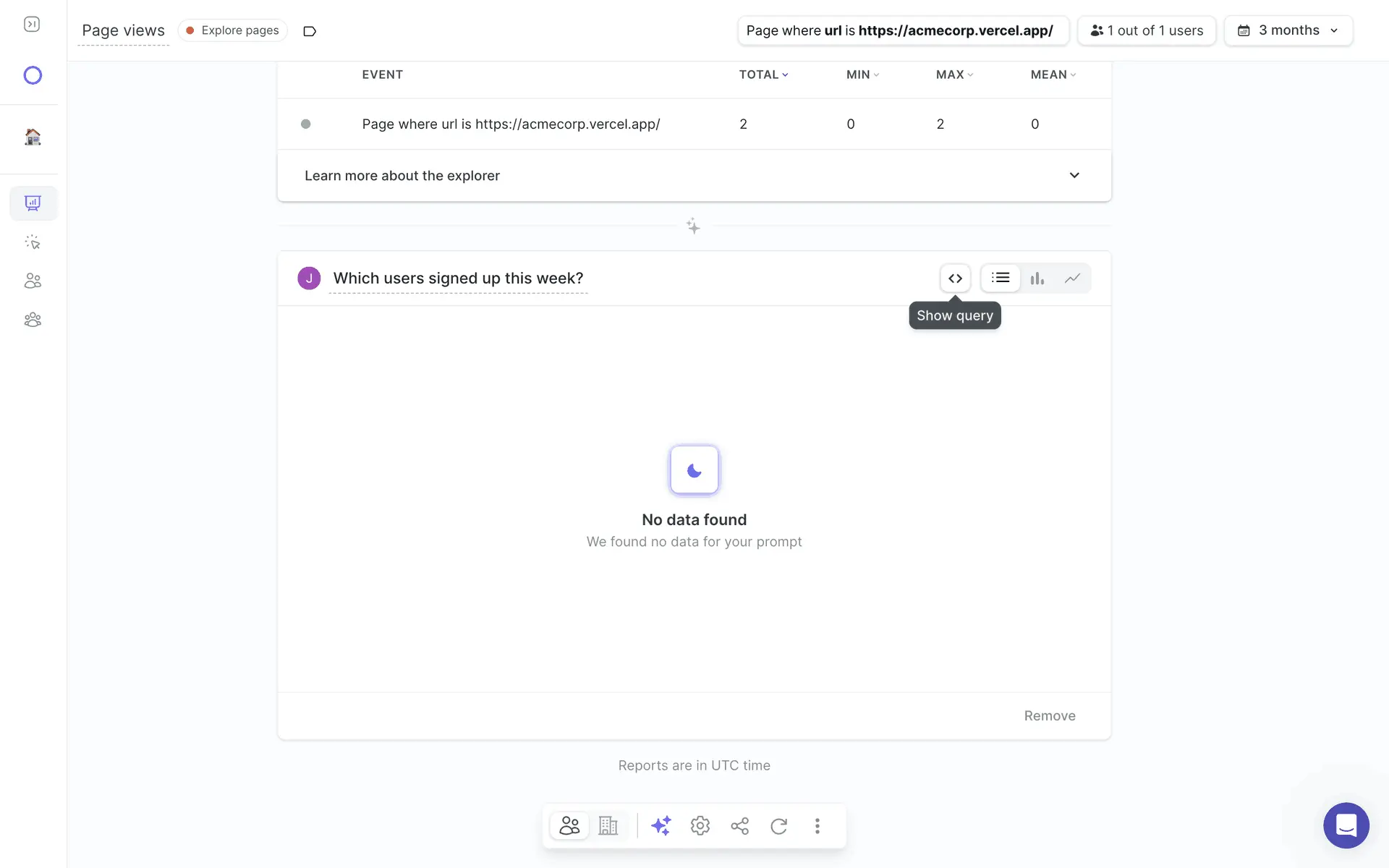Switch report to bar chart view
This screenshot has width=1389, height=868.
click(1037, 278)
